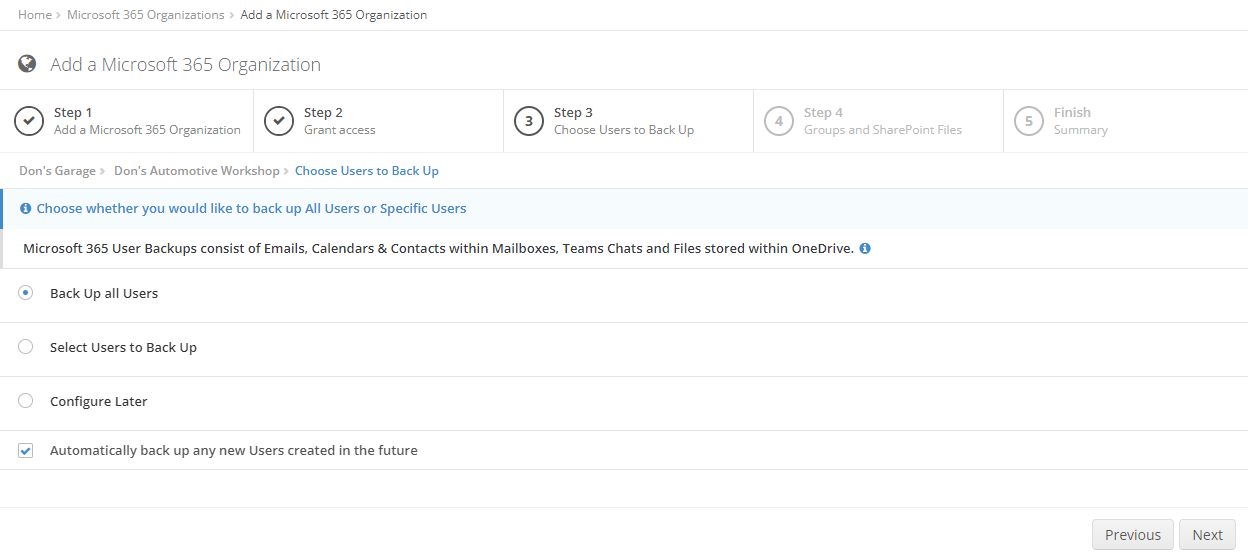
Task: Click the Step 3 numbered circle icon
Action: point(529,121)
